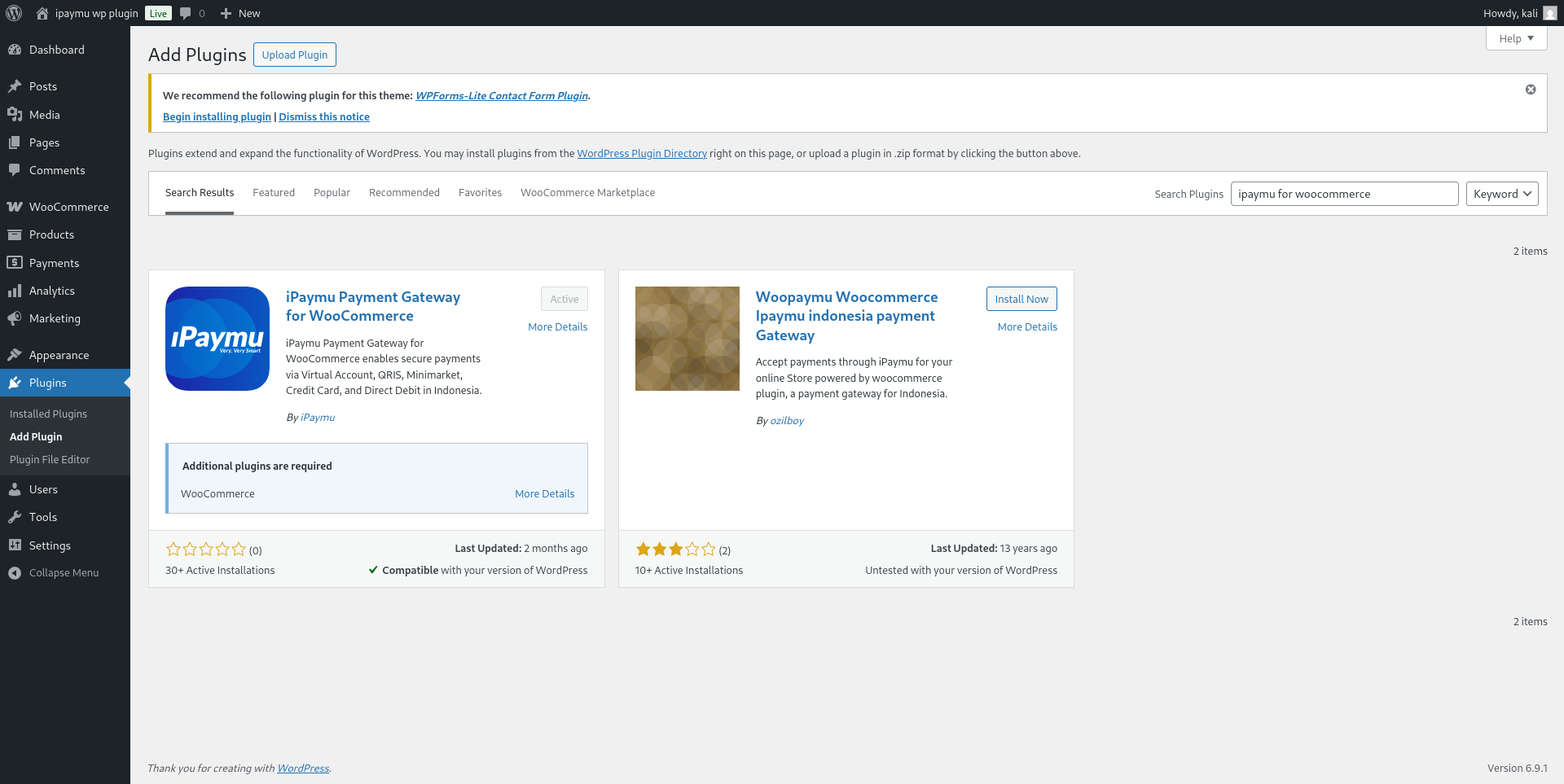1564x784 pixels.
Task: Click Install Now for Woopaymu plugin
Action: pyautogui.click(x=1021, y=299)
